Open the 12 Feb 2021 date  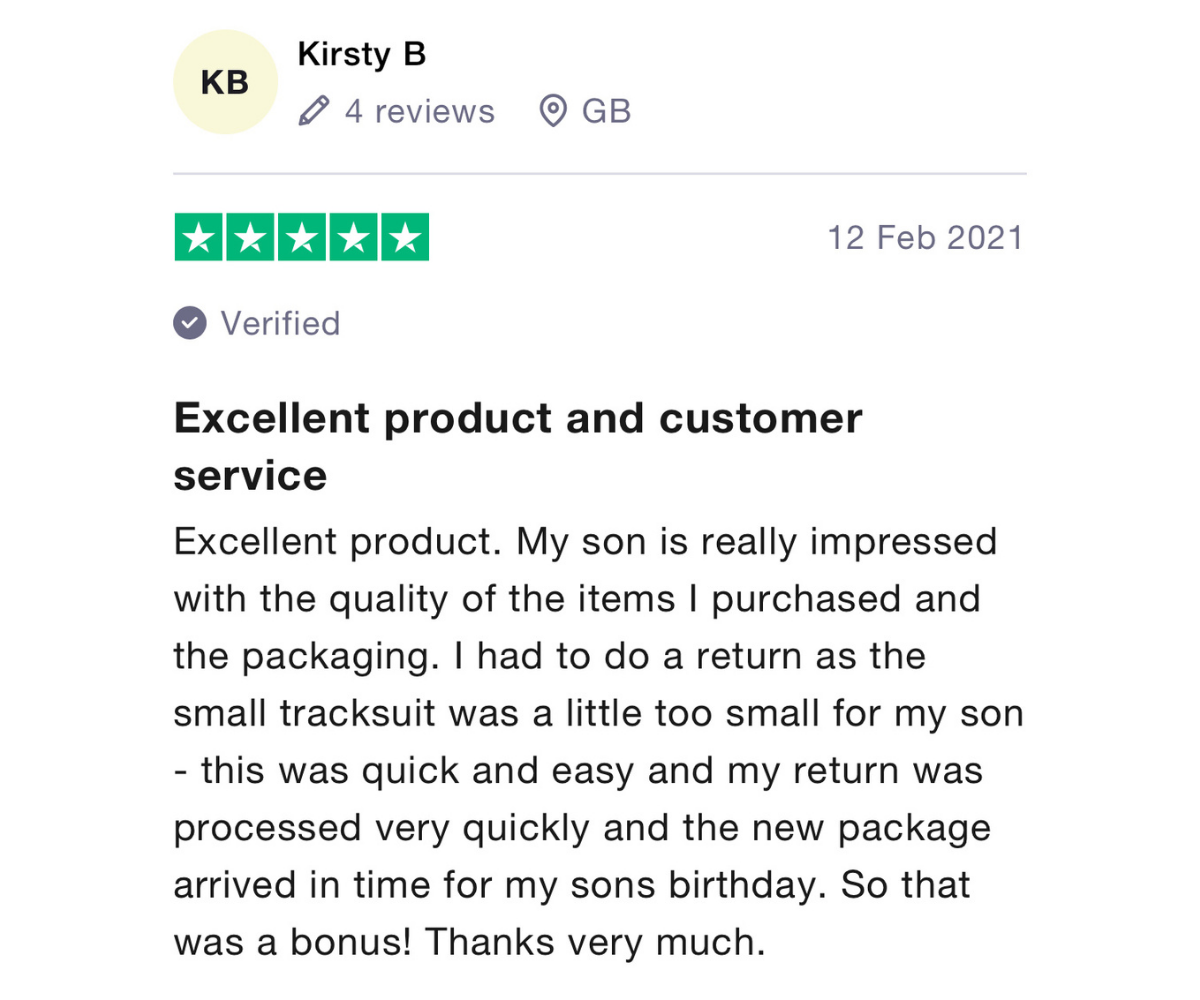pos(925,238)
